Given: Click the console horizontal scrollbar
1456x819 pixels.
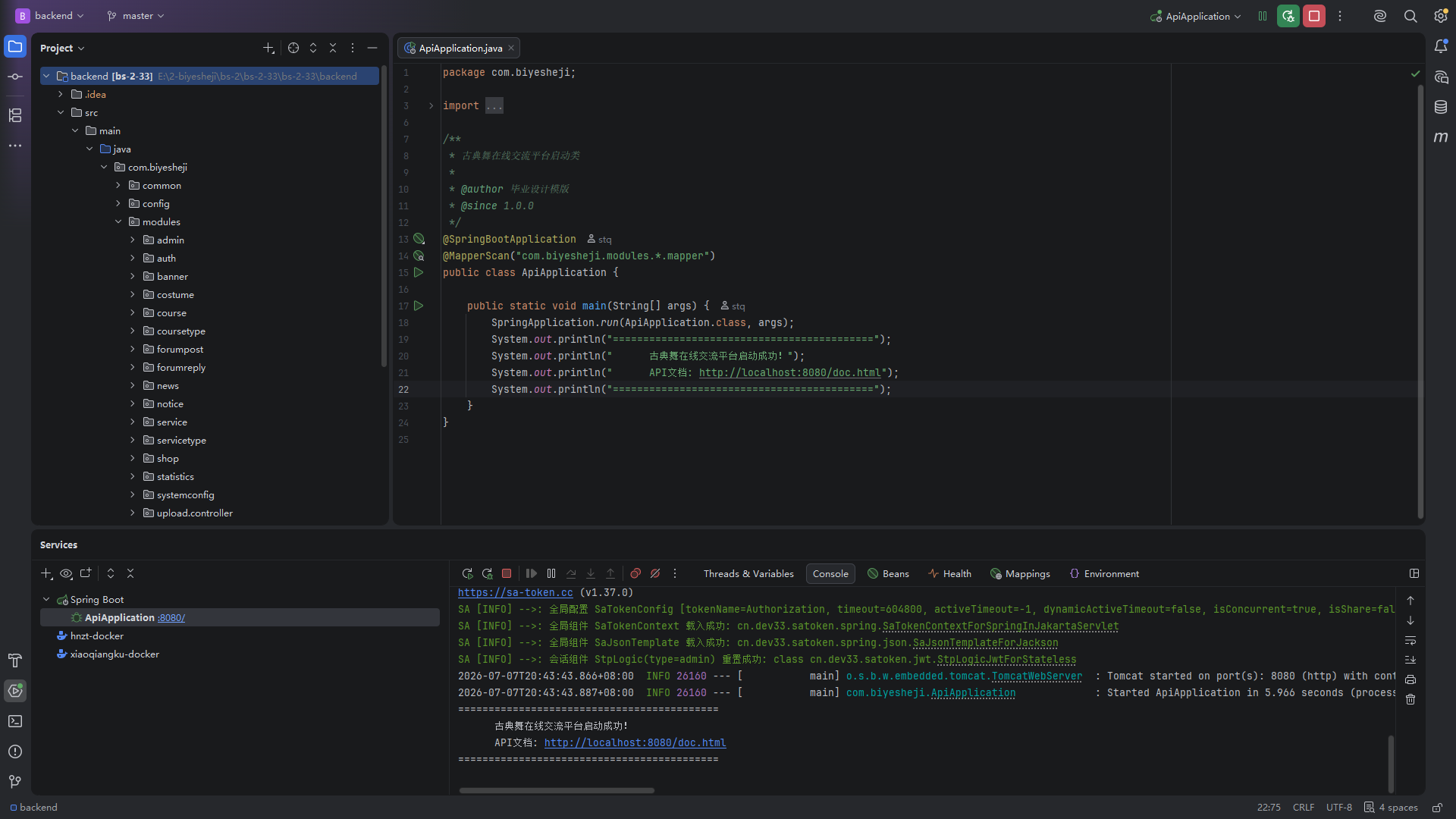Looking at the screenshot, I should 557,790.
